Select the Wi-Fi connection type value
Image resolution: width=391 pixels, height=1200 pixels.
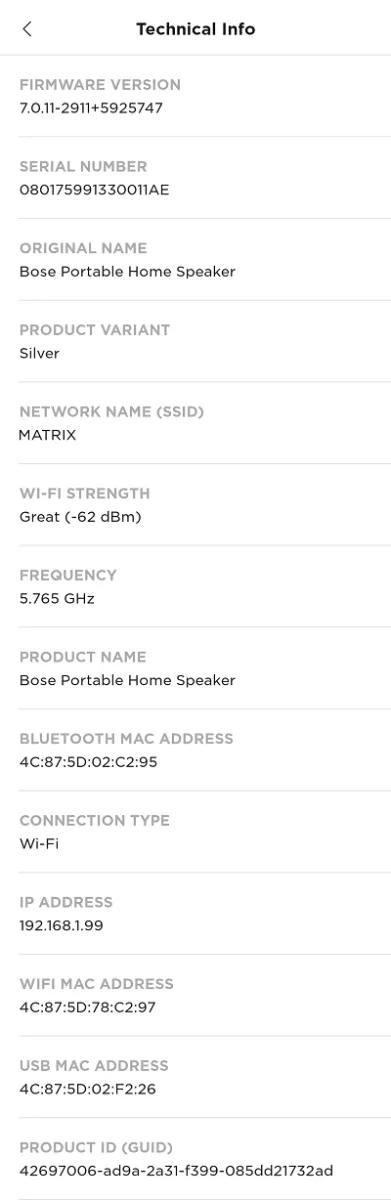click(x=39, y=844)
